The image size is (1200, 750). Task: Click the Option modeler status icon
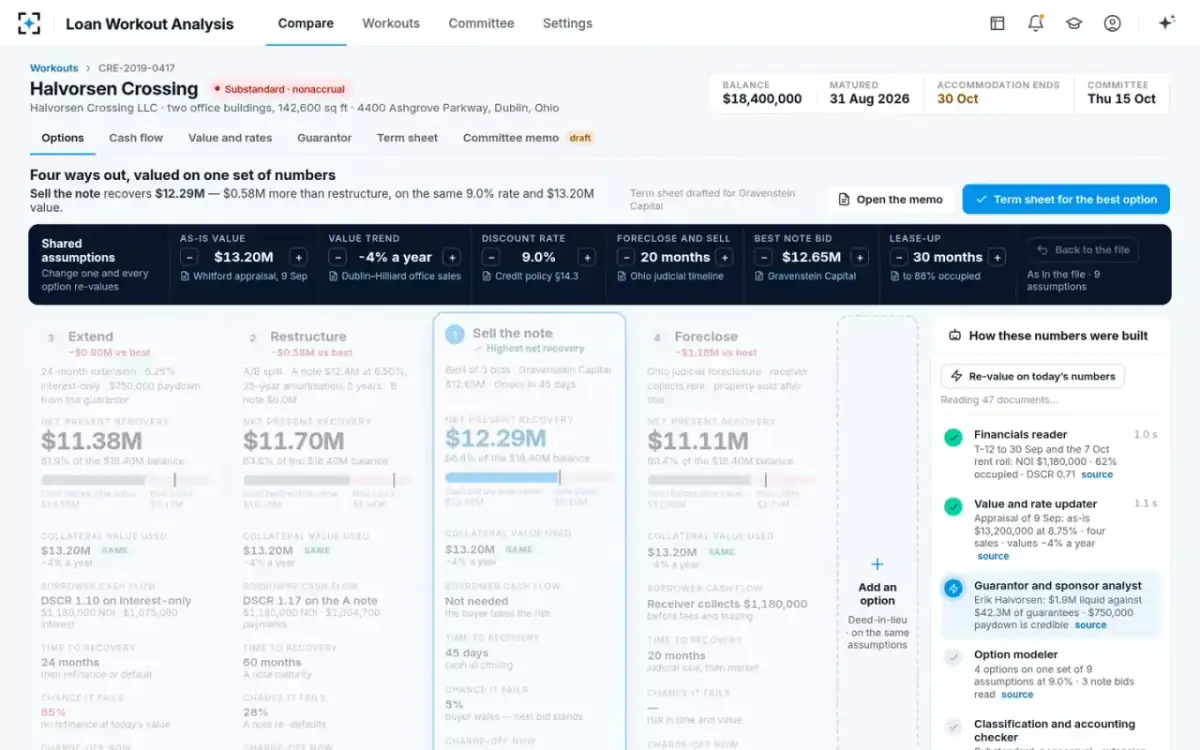coord(953,657)
